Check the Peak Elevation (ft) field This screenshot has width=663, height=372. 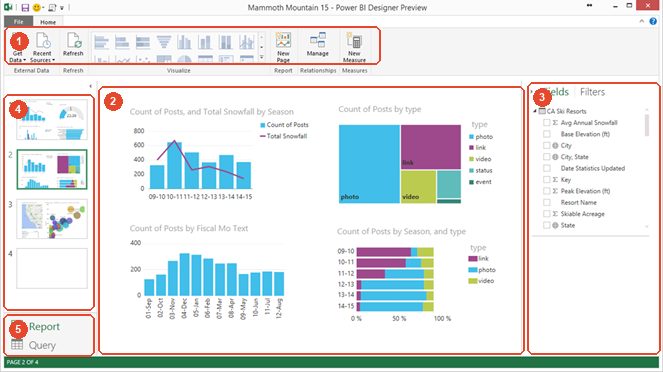pyautogui.click(x=547, y=191)
